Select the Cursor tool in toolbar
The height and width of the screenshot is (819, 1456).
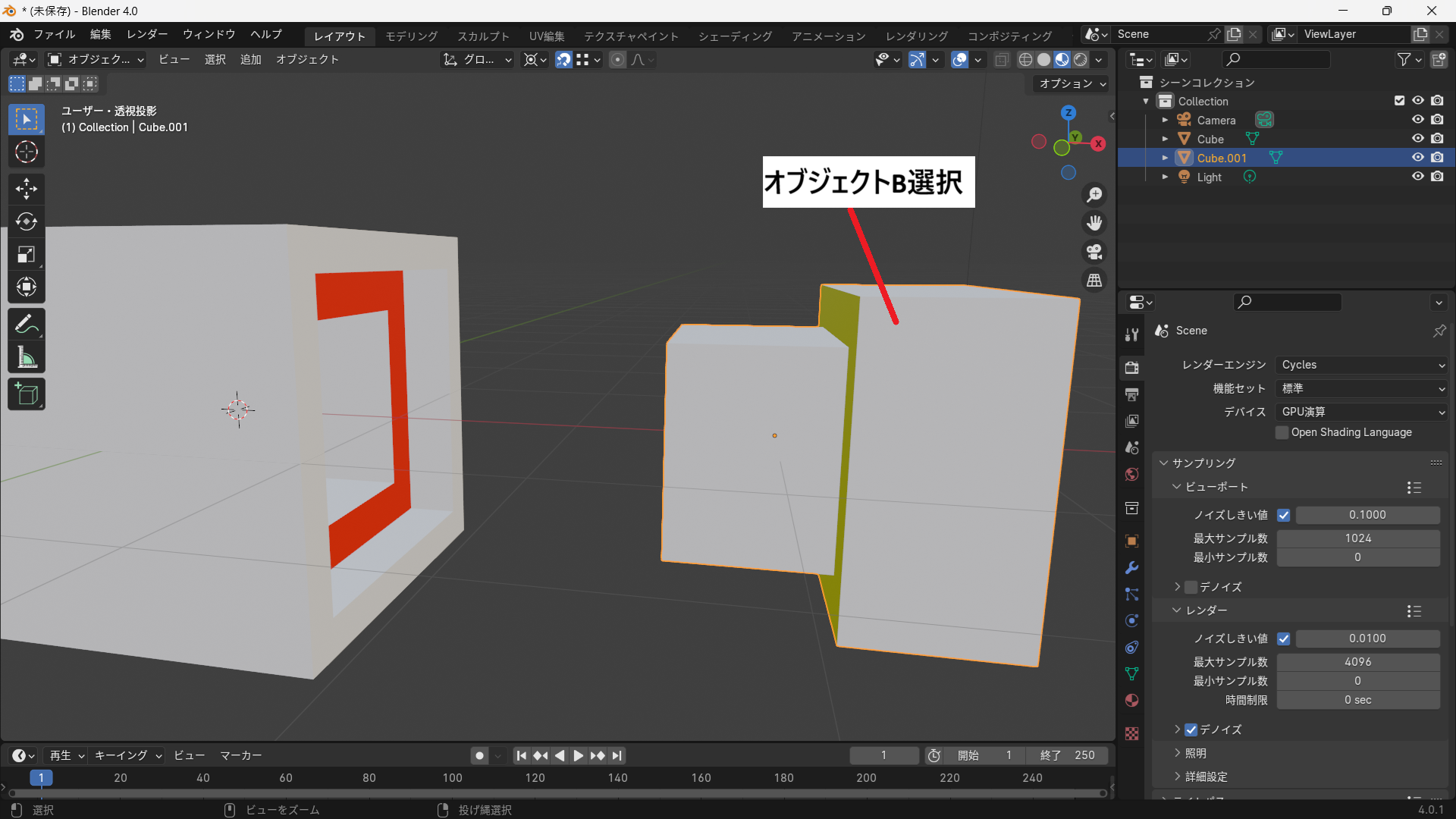(27, 152)
